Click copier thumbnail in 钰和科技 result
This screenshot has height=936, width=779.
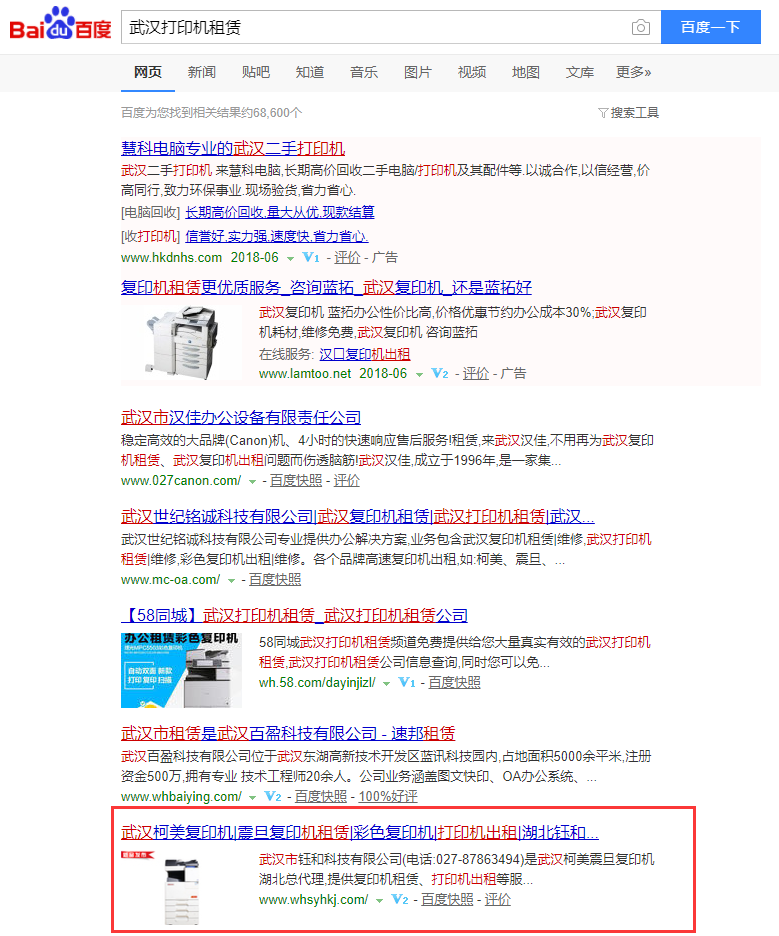tap(181, 888)
